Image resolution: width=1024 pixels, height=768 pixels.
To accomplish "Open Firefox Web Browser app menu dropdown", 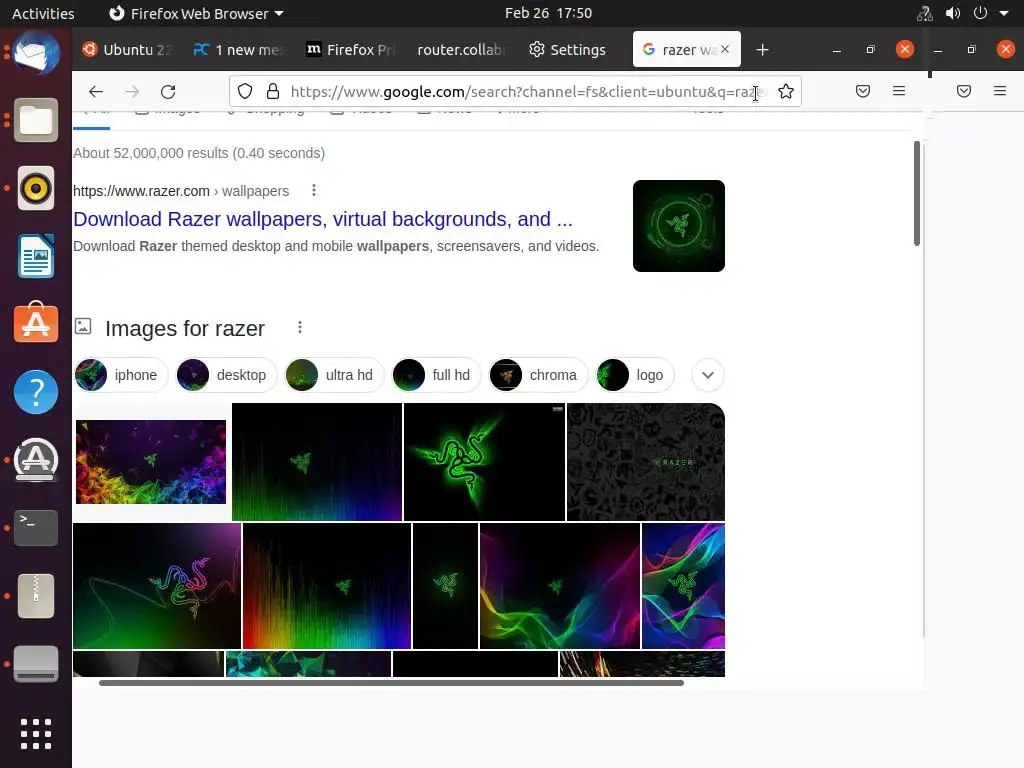I will [196, 13].
